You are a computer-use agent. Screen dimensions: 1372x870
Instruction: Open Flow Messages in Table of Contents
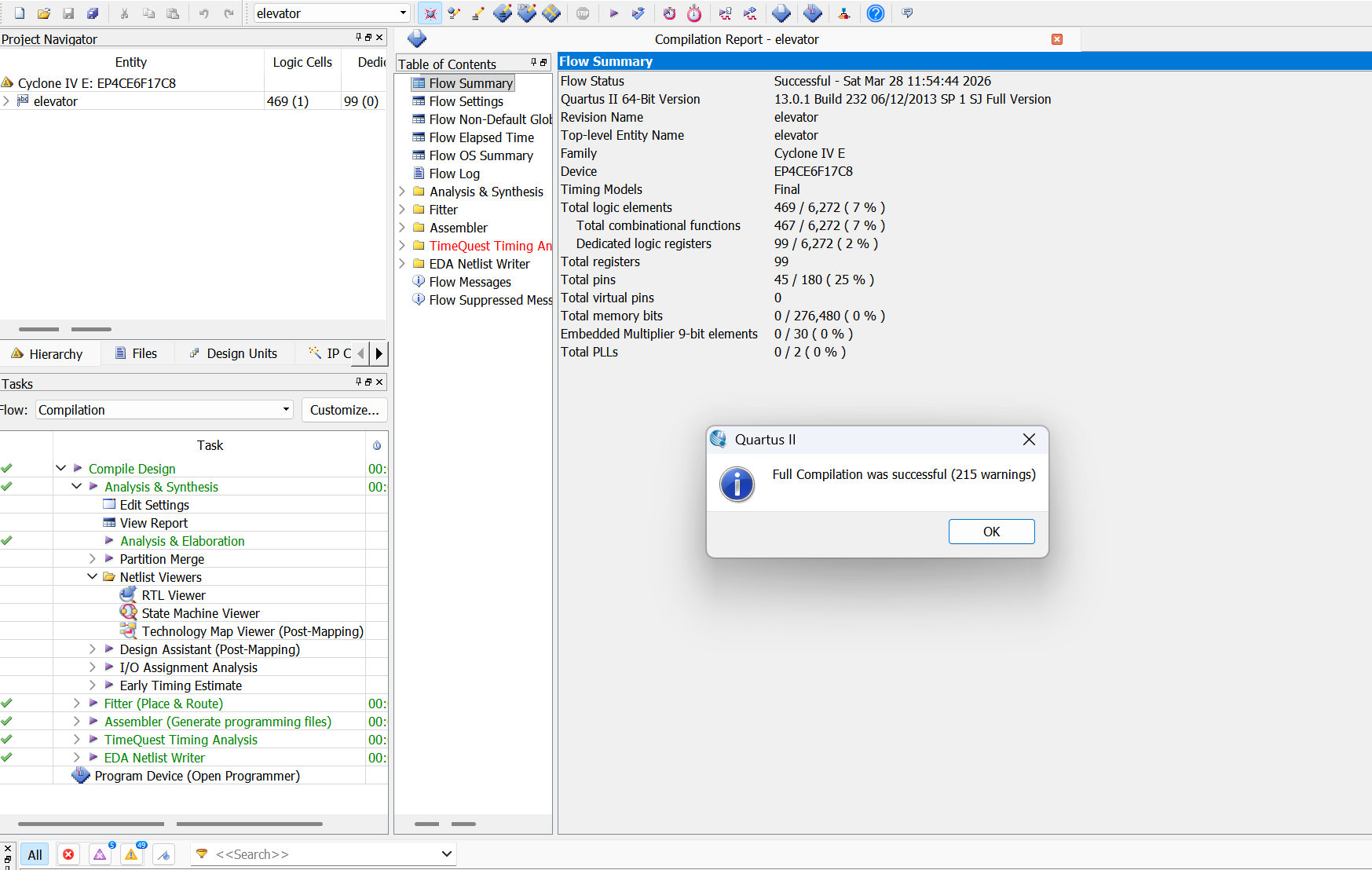pyautogui.click(x=470, y=282)
